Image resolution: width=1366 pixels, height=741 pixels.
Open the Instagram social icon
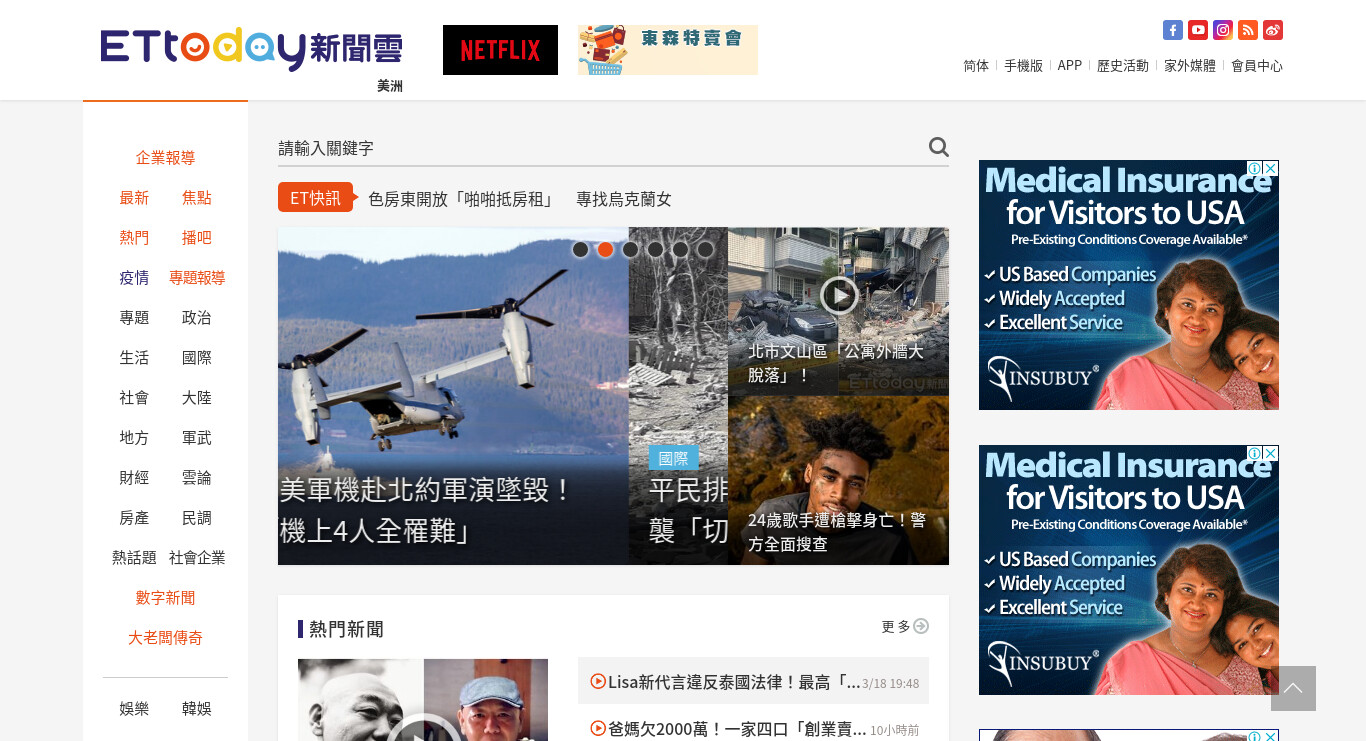point(1223,30)
